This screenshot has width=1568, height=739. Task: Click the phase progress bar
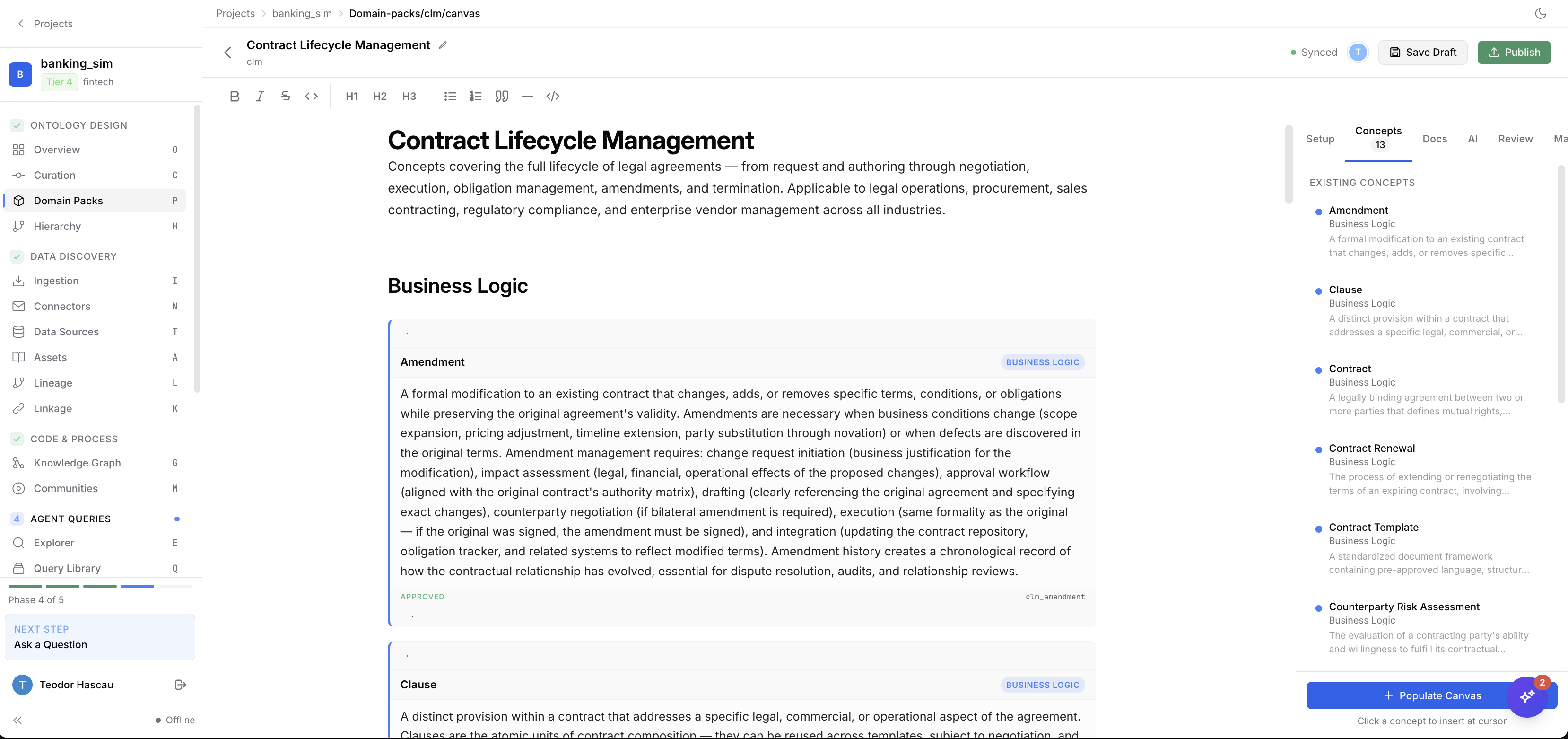click(x=100, y=586)
